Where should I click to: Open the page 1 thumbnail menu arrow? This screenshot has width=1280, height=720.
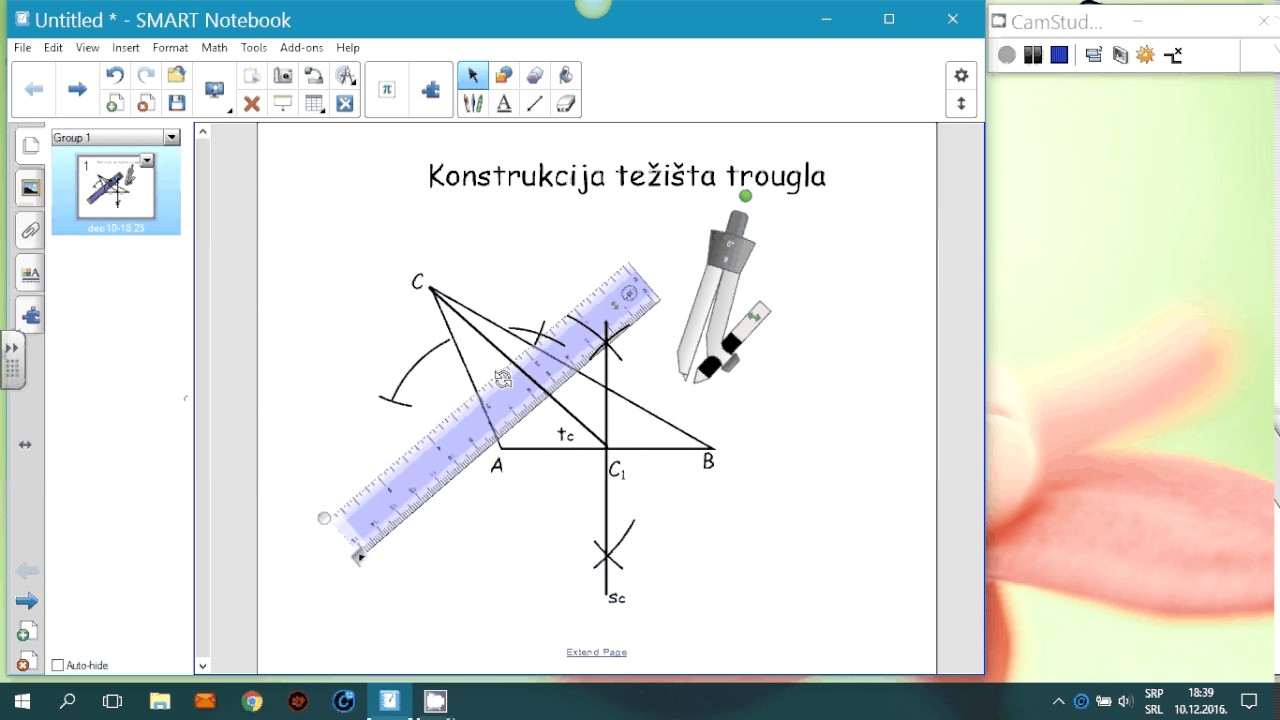pyautogui.click(x=147, y=161)
